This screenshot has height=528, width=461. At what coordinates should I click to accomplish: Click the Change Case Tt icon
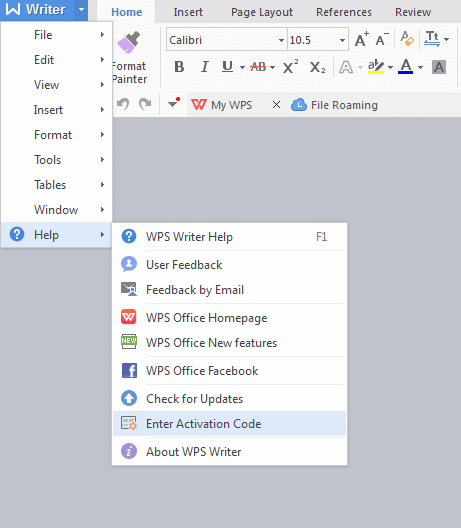432,39
